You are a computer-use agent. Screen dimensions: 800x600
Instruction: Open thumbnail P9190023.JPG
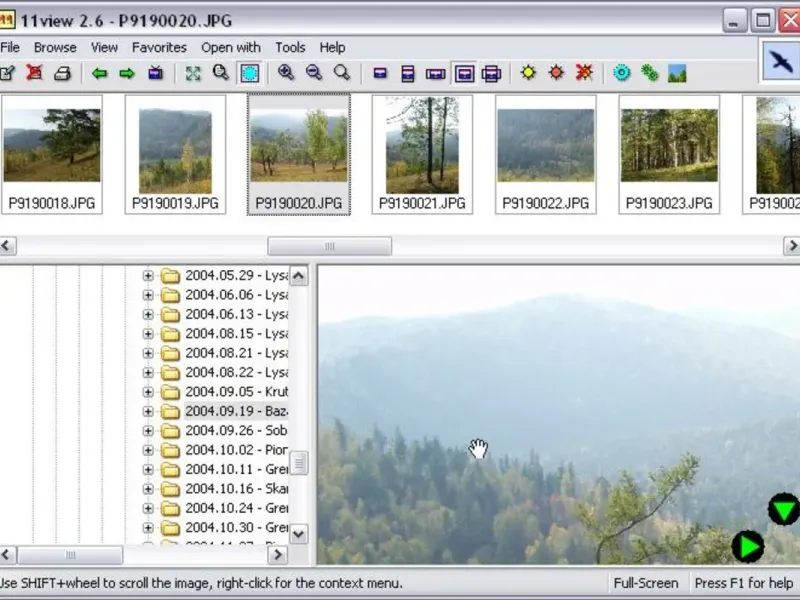669,154
